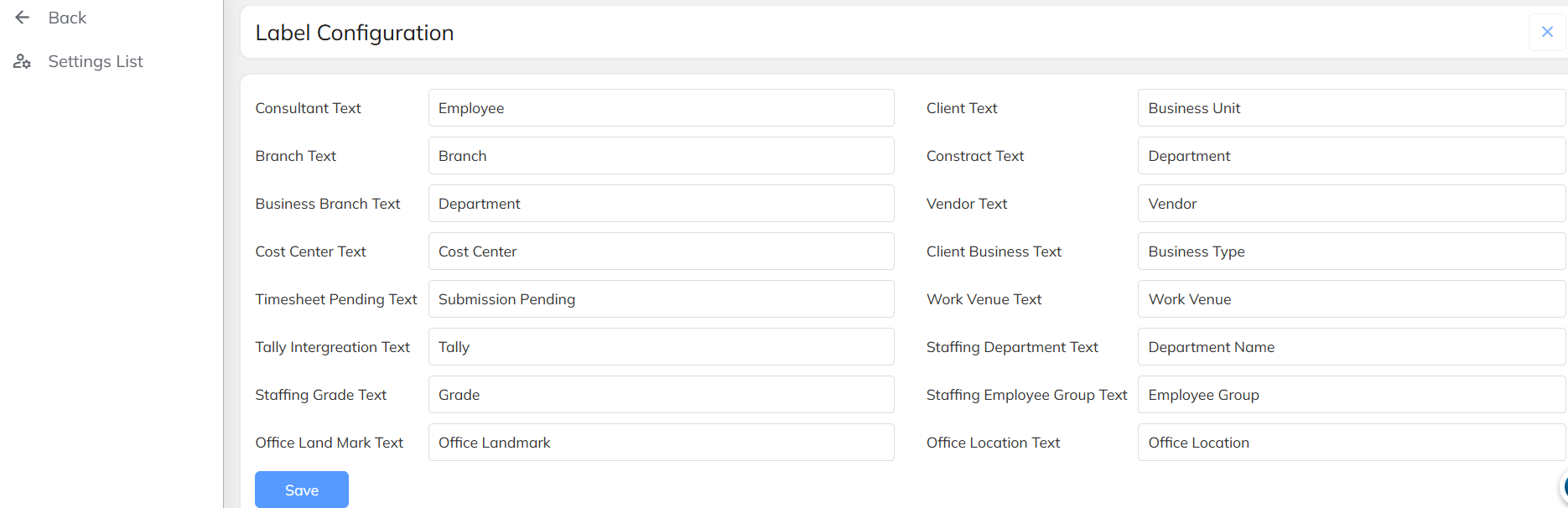Click the Client Business Text field

coord(1350,251)
